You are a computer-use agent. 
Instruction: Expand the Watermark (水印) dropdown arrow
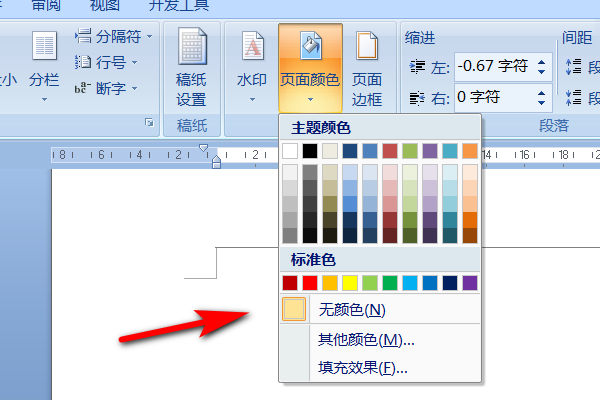point(252,100)
